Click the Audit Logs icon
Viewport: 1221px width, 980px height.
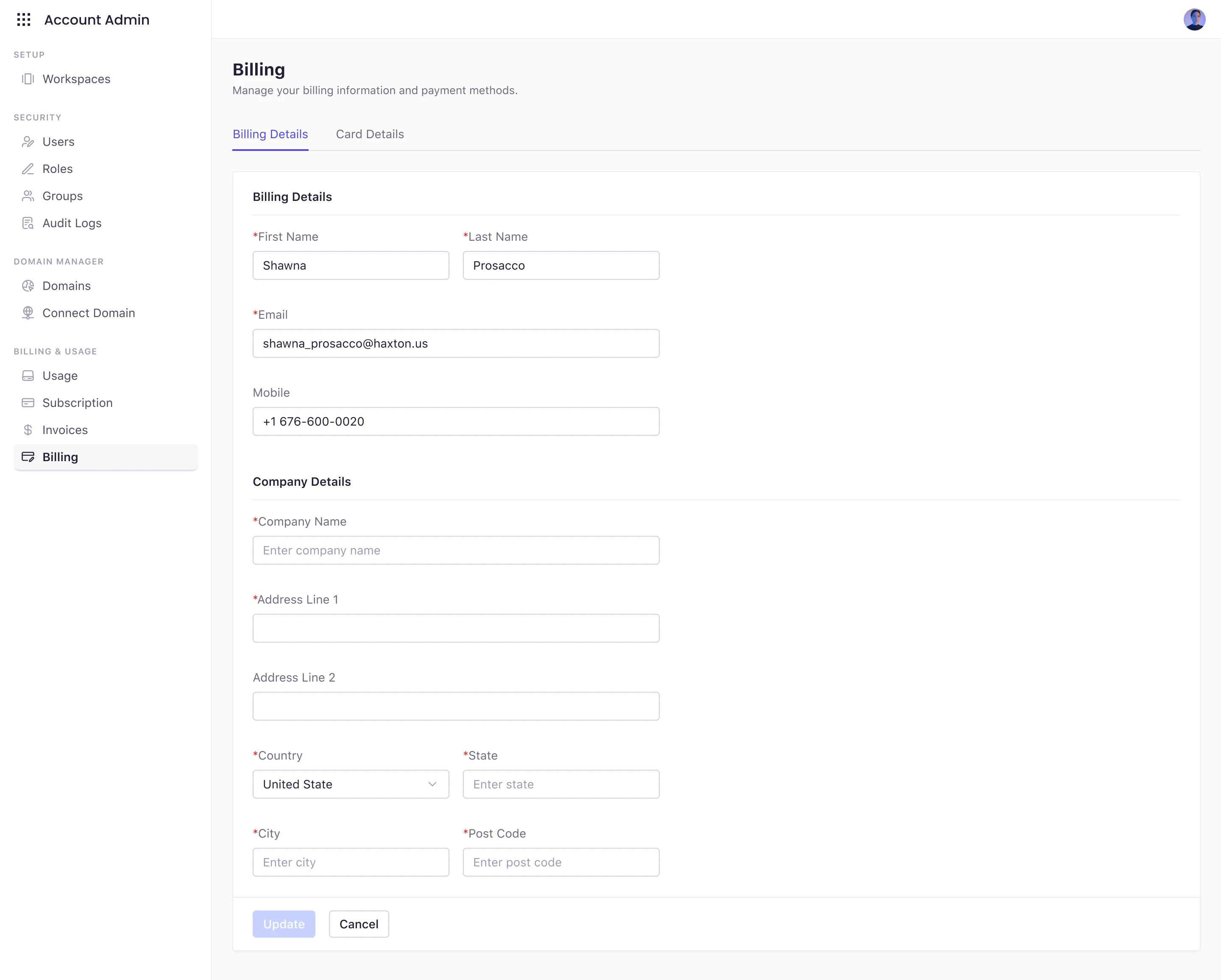coord(28,223)
